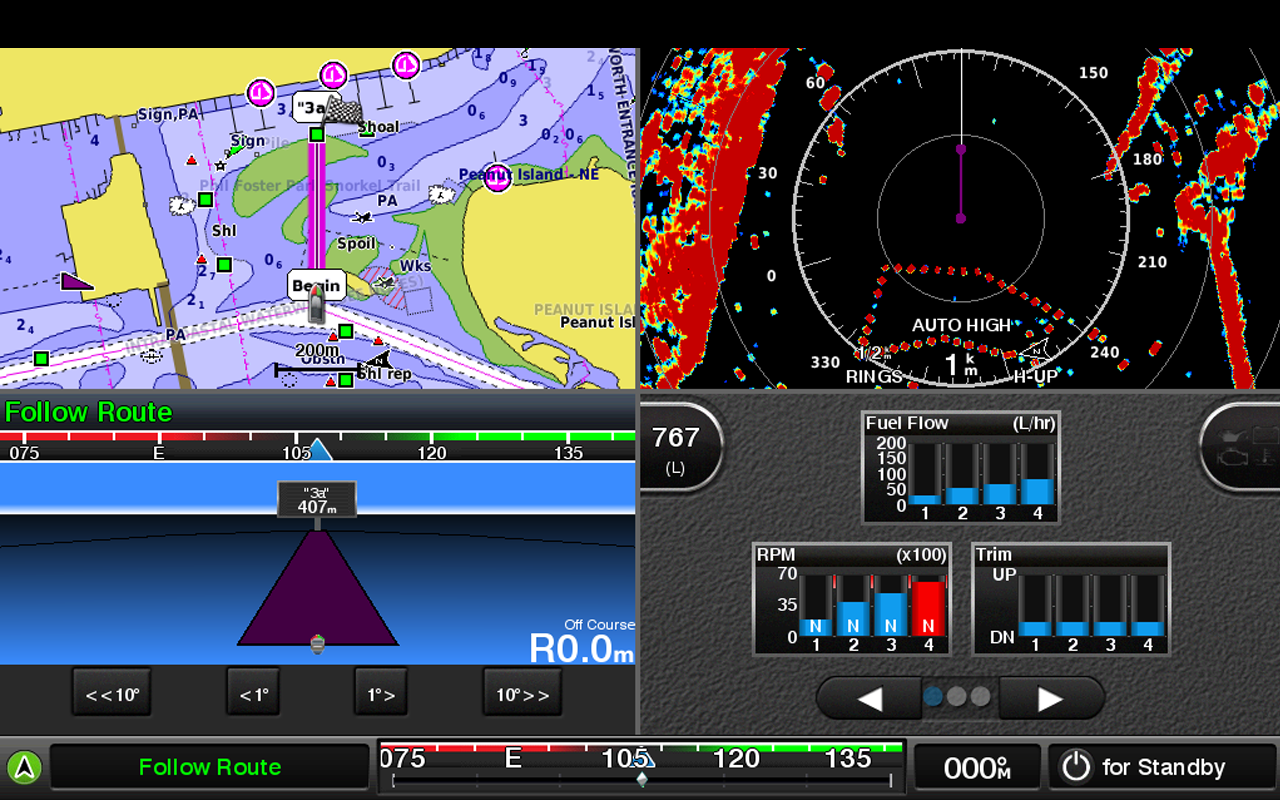Tap the heading compass tape in bottom bar
Viewport: 1280px width, 800px height.
(641, 767)
